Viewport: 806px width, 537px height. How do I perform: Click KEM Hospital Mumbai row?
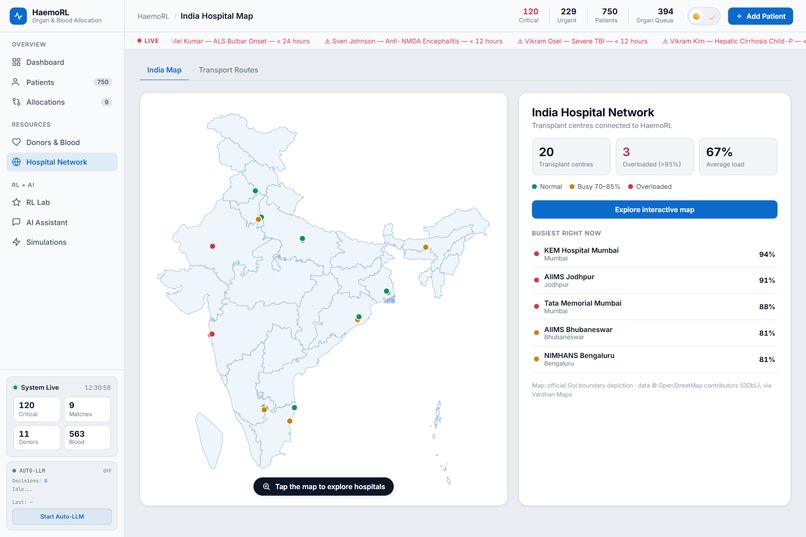[x=654, y=254]
